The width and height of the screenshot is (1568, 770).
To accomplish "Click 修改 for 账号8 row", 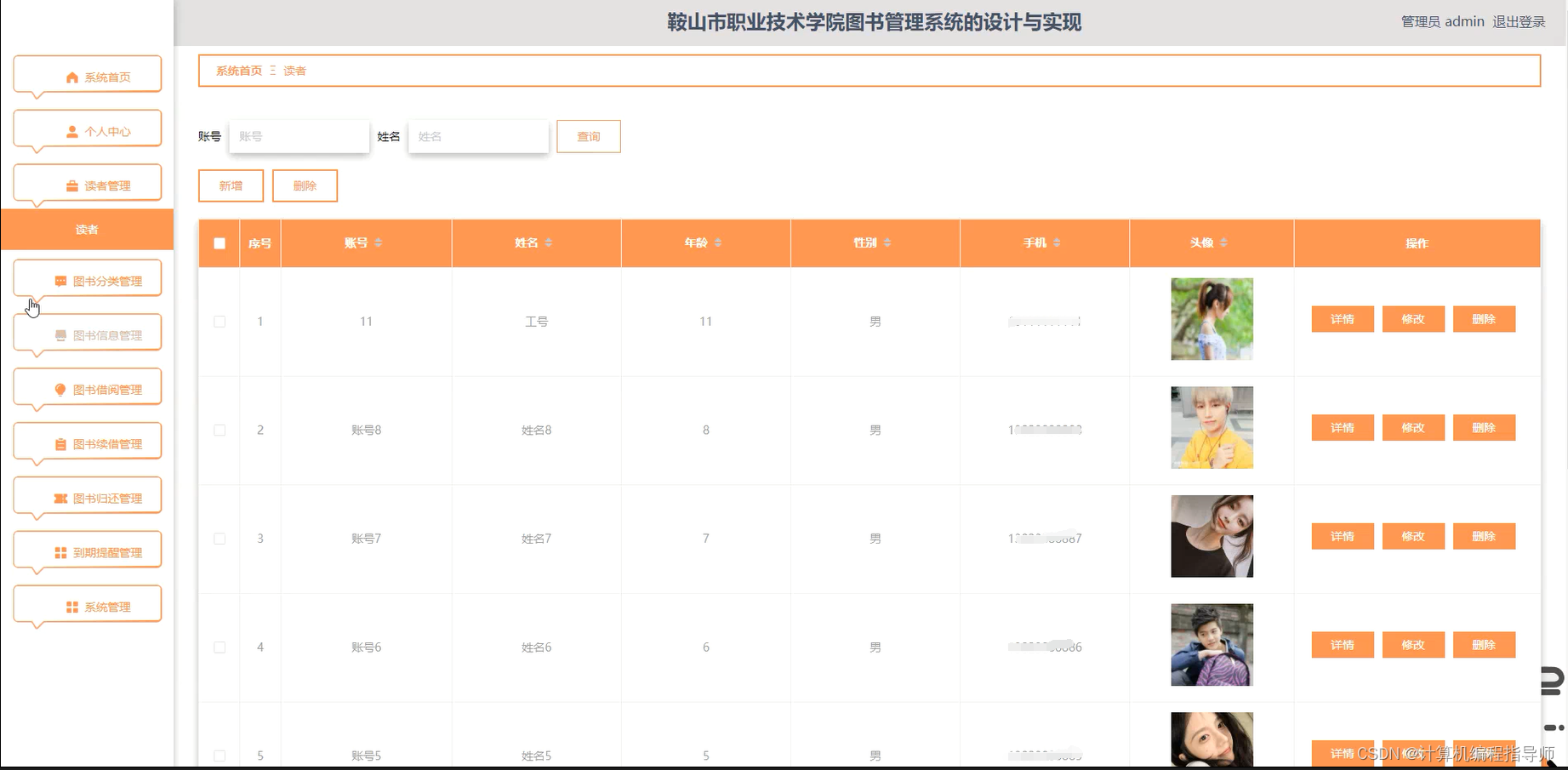I will pos(1413,428).
